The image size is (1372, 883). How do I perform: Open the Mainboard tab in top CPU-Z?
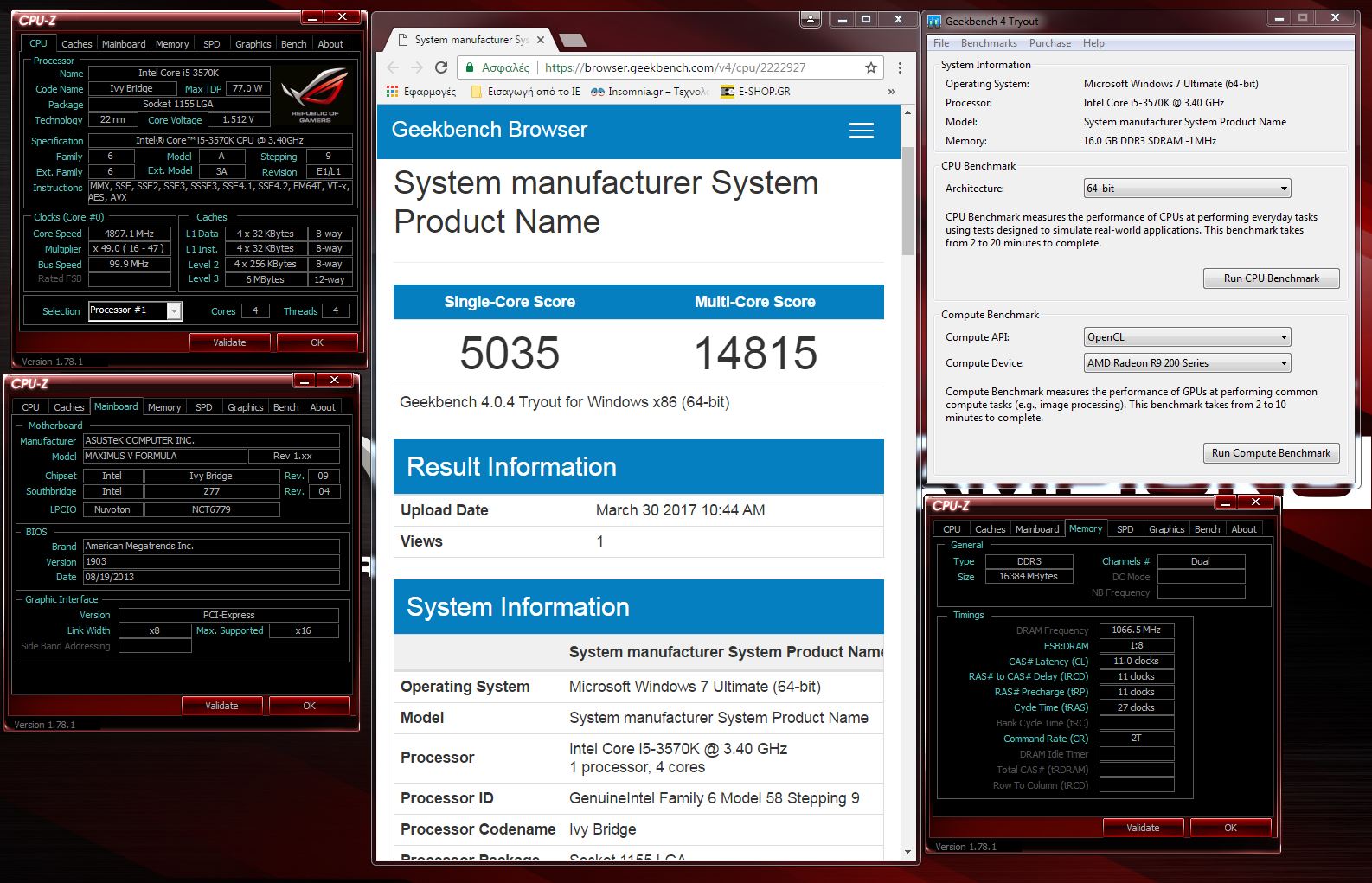pyautogui.click(x=124, y=44)
